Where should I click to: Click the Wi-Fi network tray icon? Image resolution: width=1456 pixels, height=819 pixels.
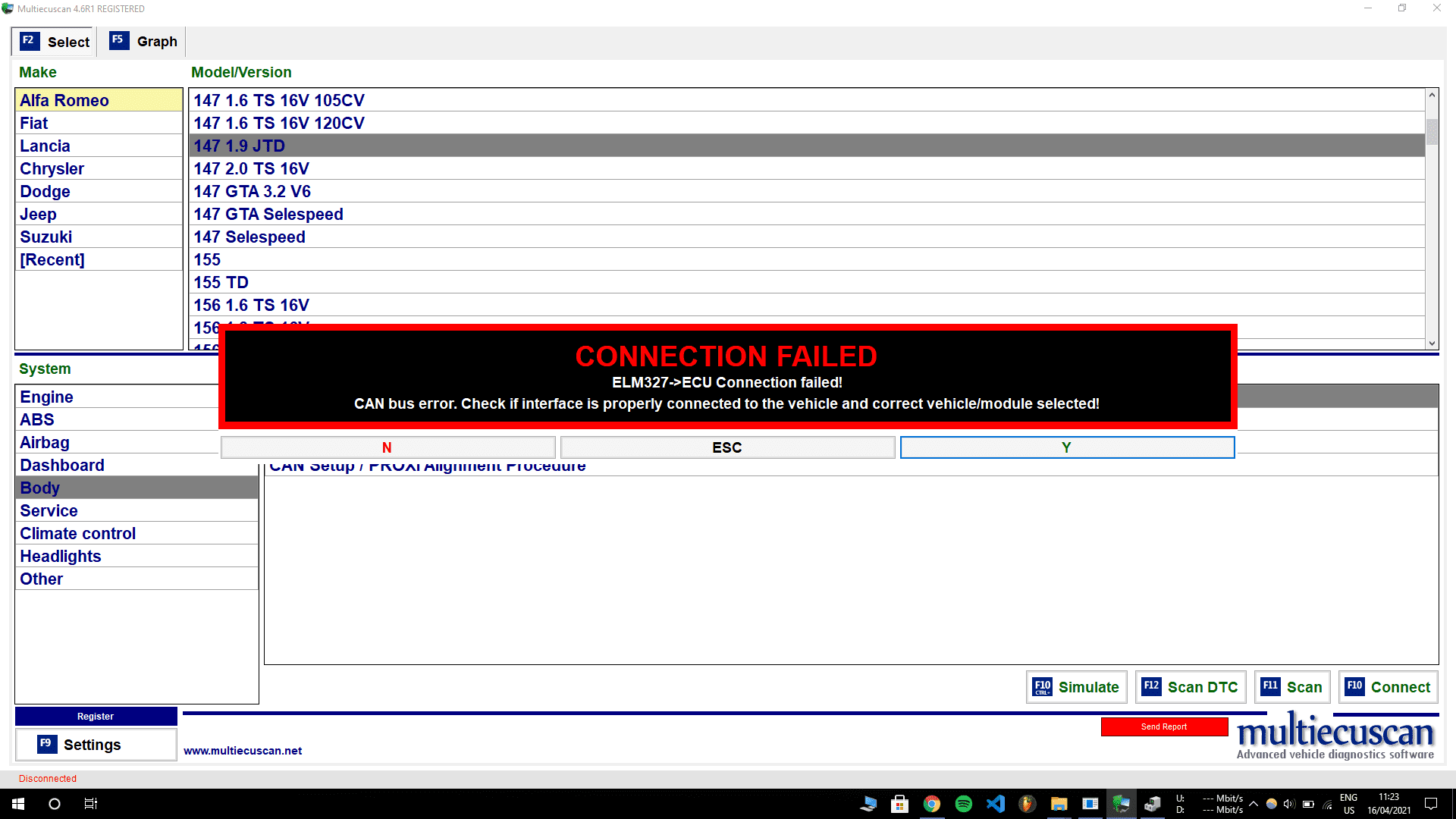(1327, 804)
